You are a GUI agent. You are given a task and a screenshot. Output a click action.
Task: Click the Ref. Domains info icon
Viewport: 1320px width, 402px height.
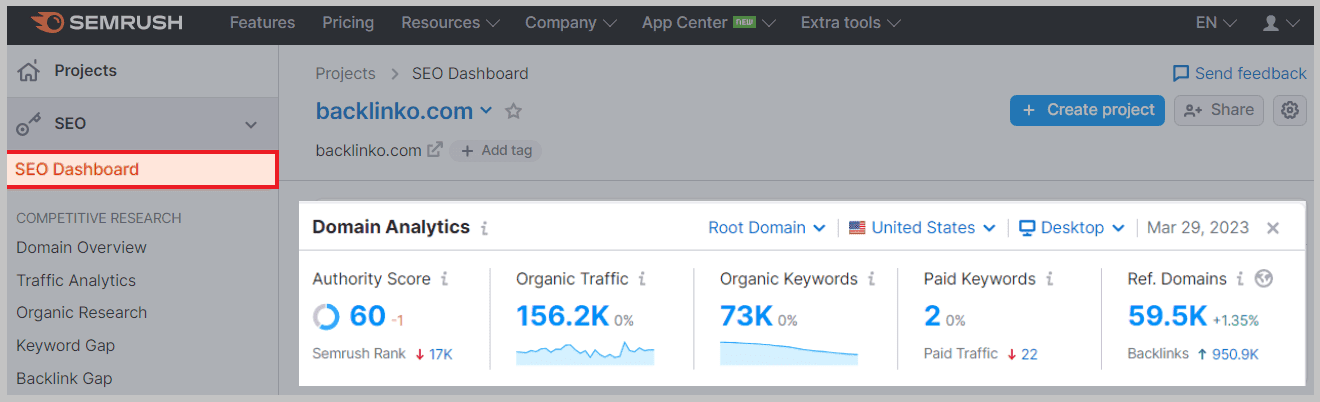coord(1240,280)
